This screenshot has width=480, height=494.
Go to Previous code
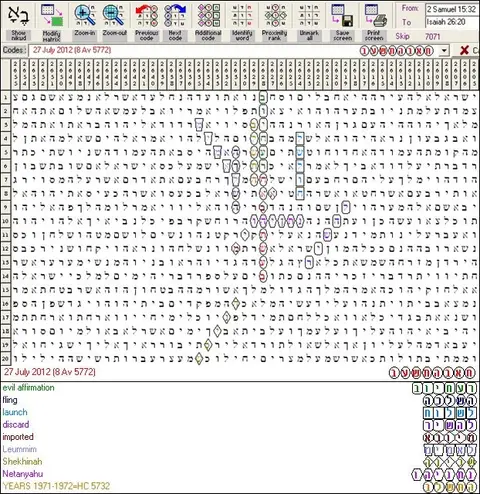147,16
